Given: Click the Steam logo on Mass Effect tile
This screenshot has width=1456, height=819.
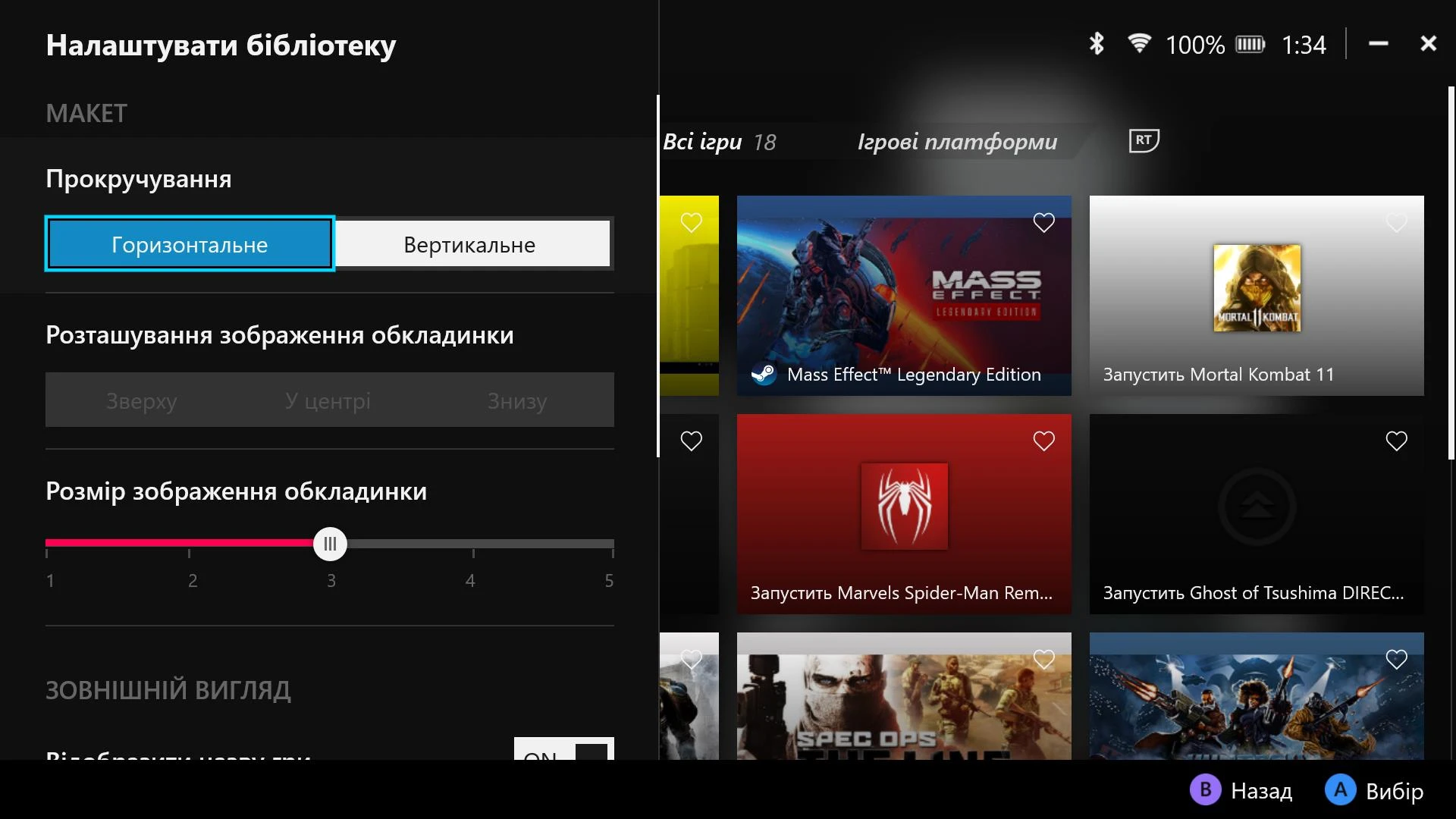Looking at the screenshot, I should 764,374.
